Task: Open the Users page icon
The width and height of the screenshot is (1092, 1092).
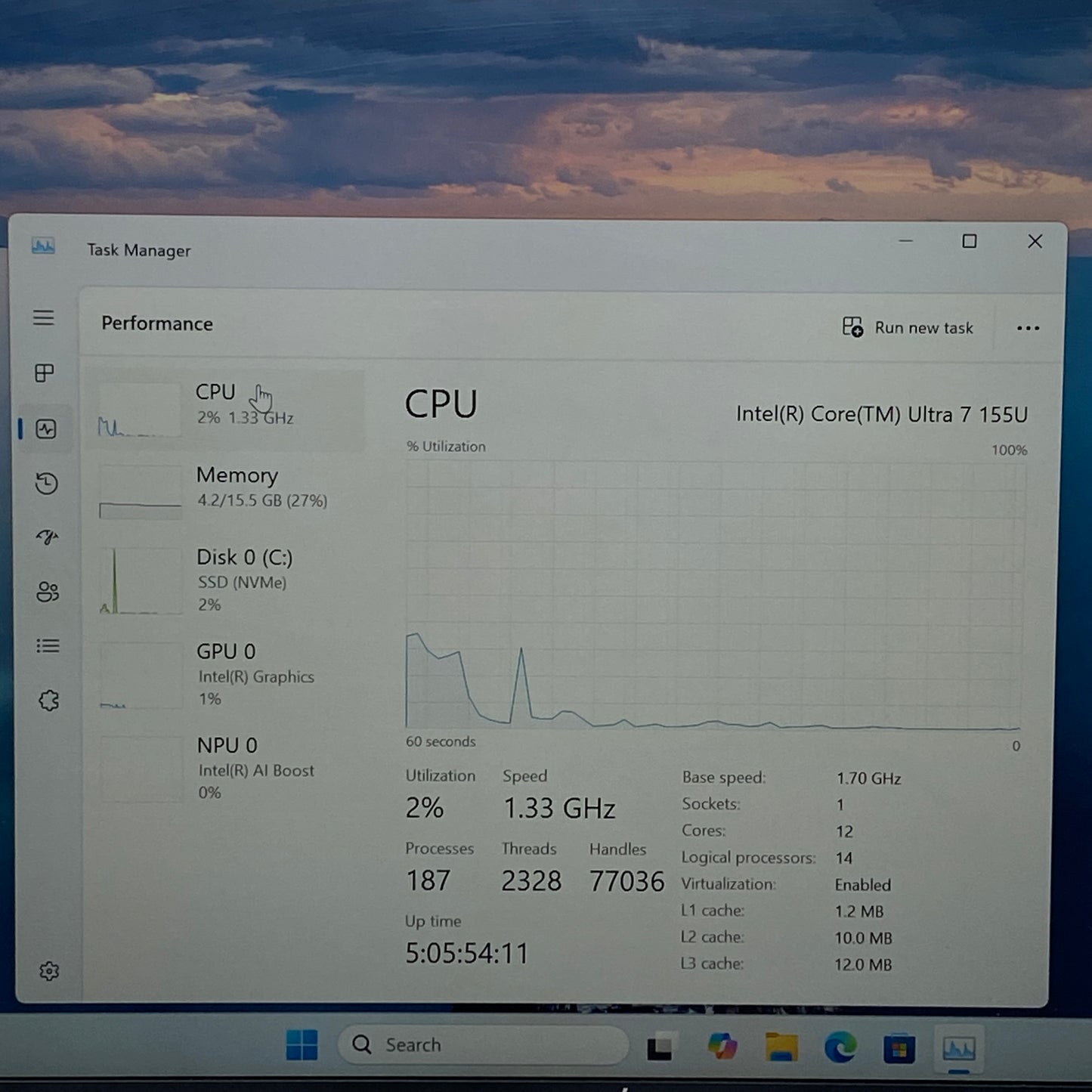Action: (x=47, y=592)
